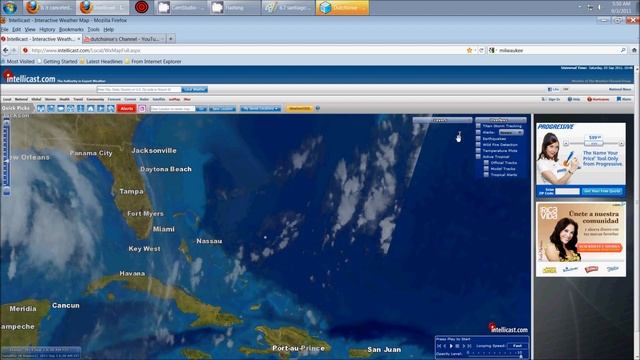The image size is (640, 360).
Task: Open the From Internet Explorer bookmark folder
Action: [153, 61]
